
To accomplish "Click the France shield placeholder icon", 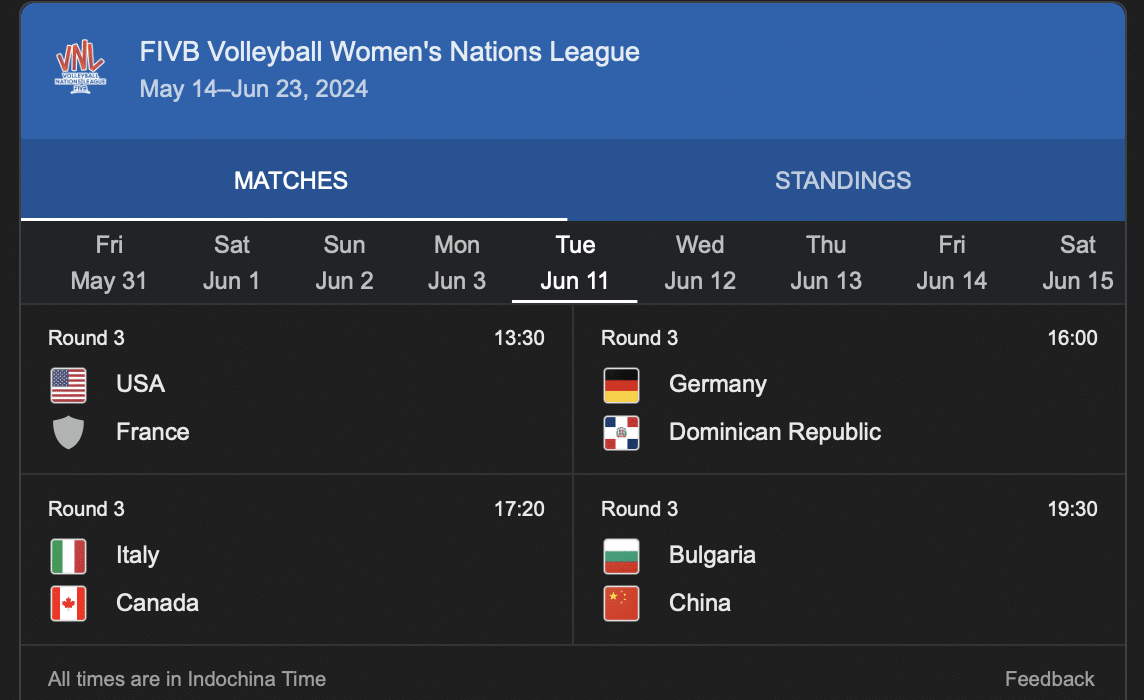I will pos(68,433).
